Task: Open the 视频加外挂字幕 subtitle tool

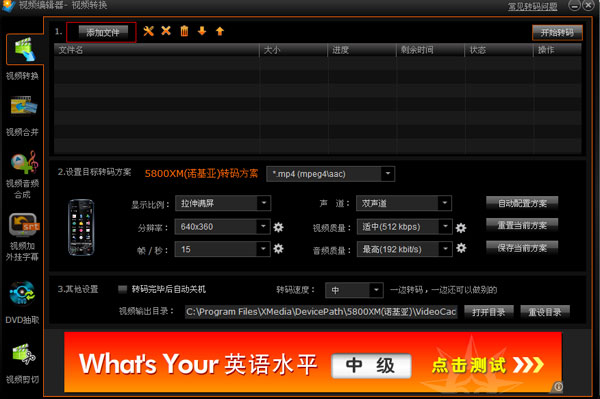Action: point(23,237)
